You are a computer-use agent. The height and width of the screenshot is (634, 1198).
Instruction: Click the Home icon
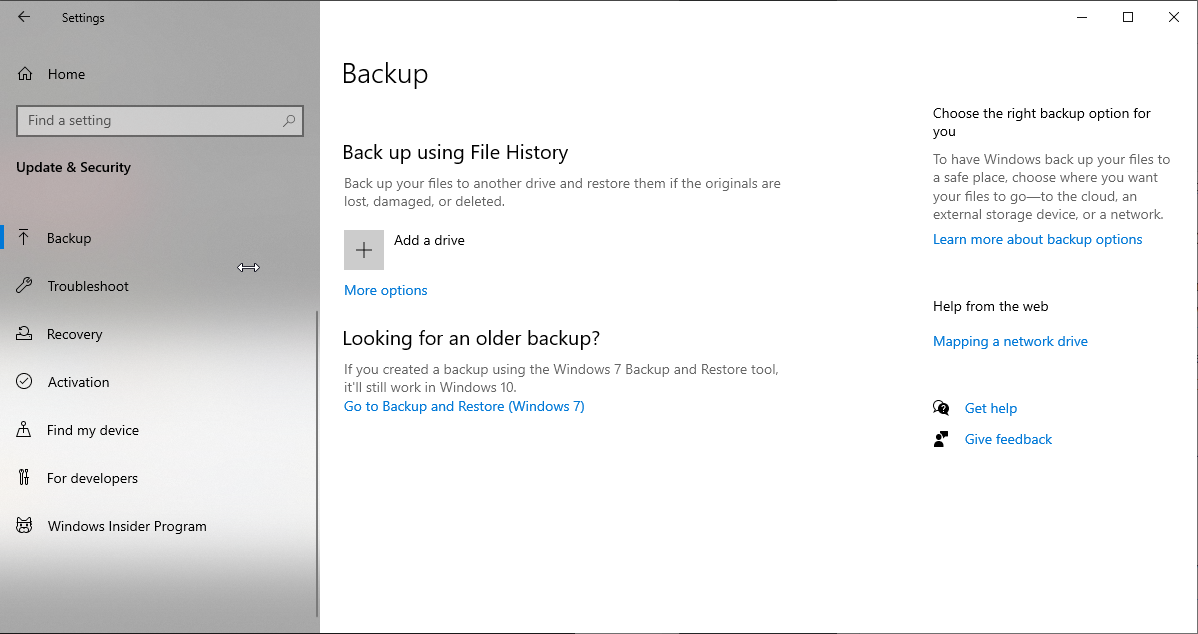pos(24,74)
